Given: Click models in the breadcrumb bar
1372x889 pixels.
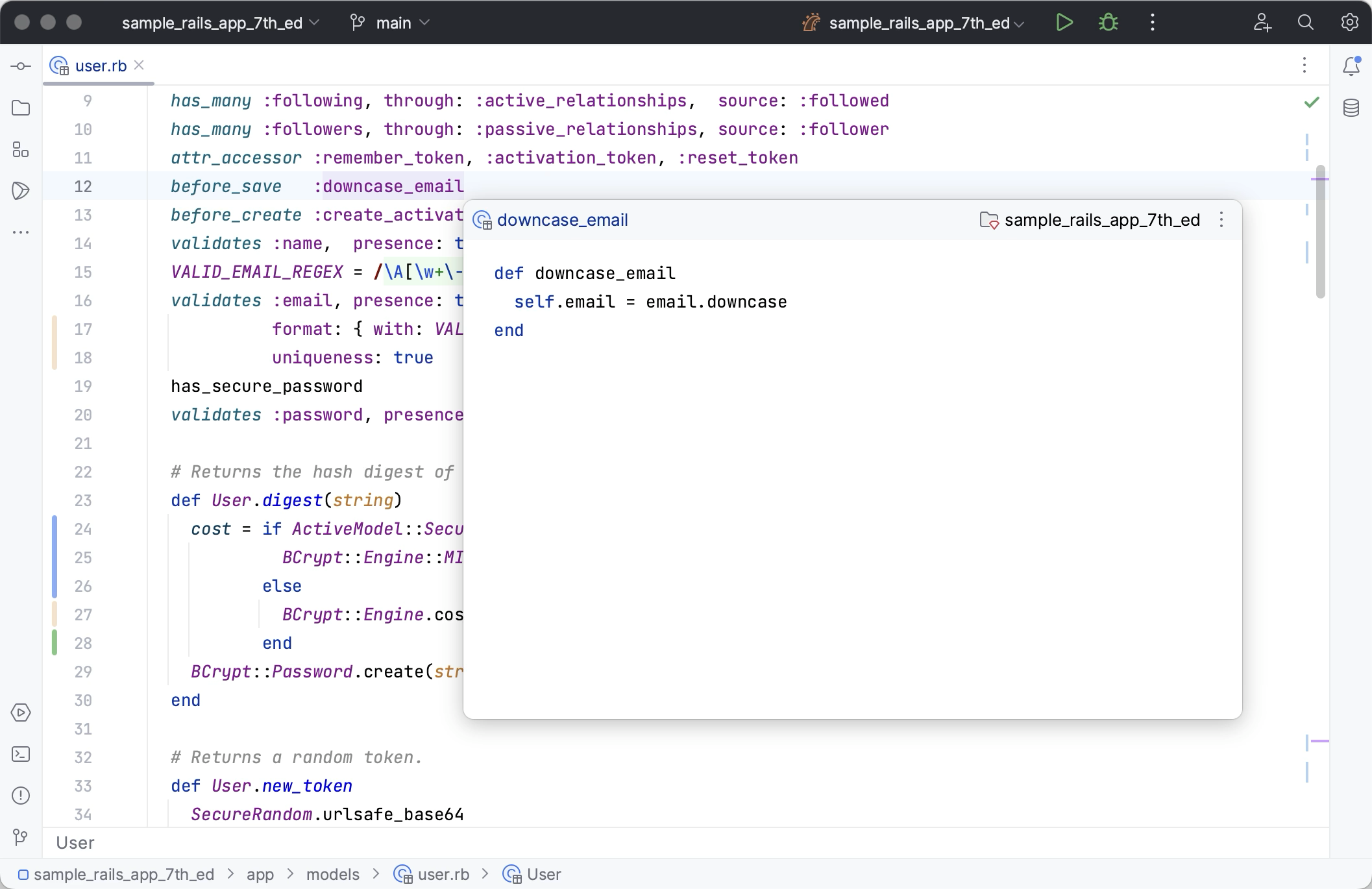Looking at the screenshot, I should coord(332,874).
